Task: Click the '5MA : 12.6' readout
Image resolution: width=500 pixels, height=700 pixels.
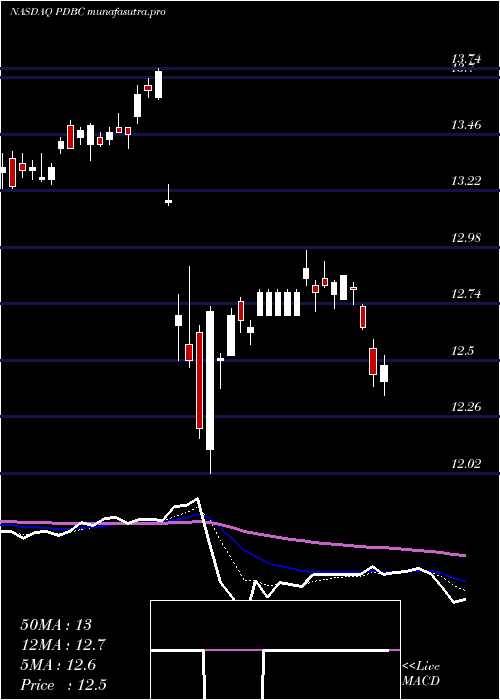Action: click(x=58, y=665)
